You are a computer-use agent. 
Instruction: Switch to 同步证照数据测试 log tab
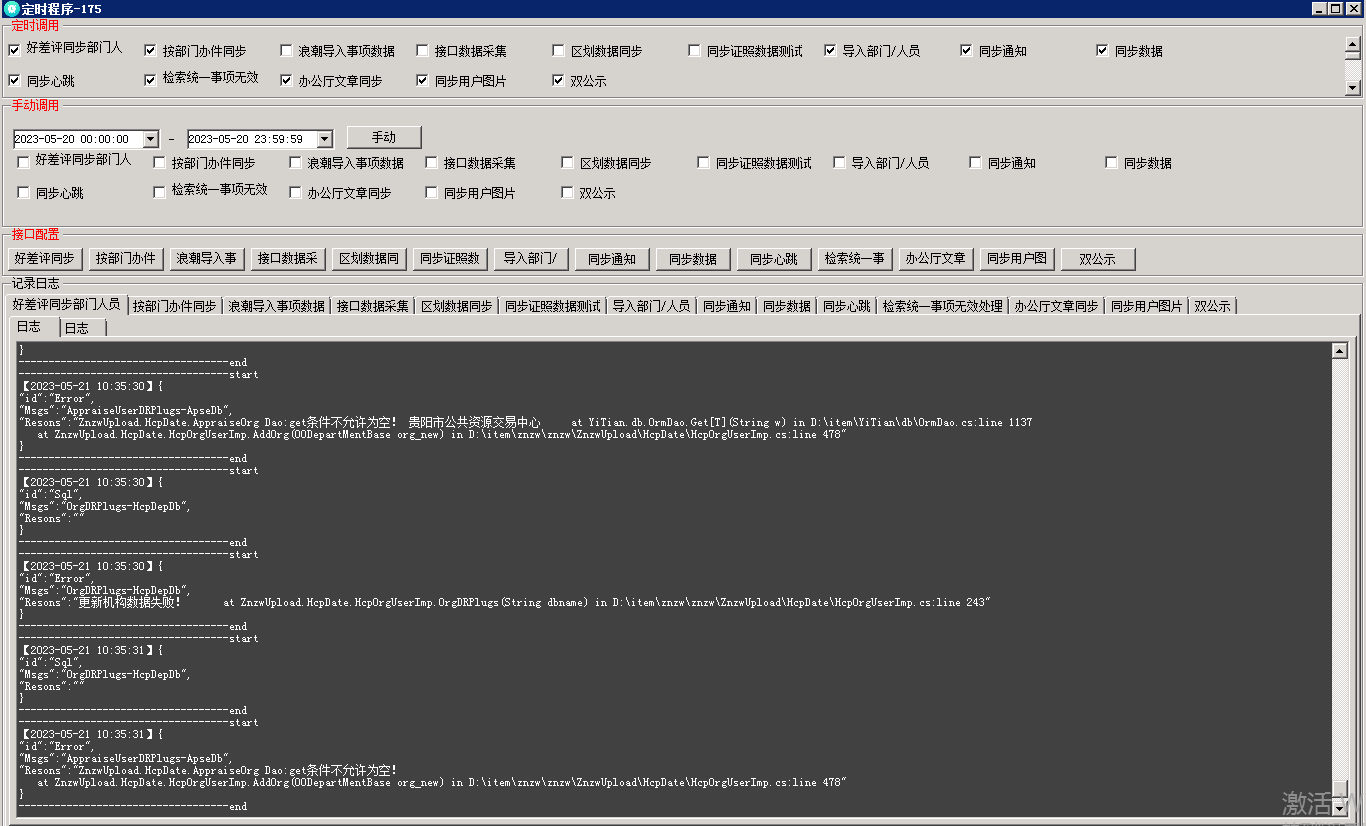[553, 306]
